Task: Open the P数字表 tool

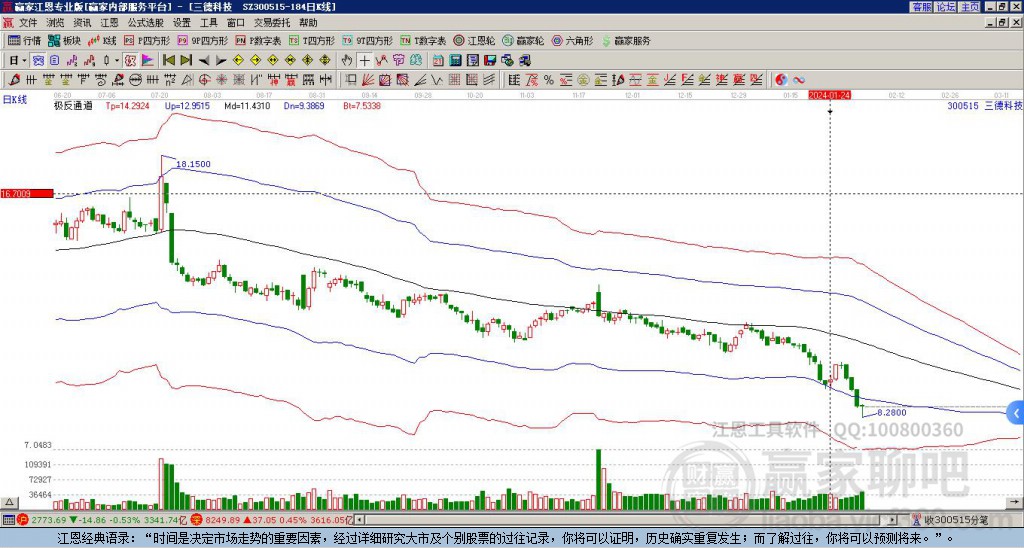Action: pyautogui.click(x=258, y=40)
